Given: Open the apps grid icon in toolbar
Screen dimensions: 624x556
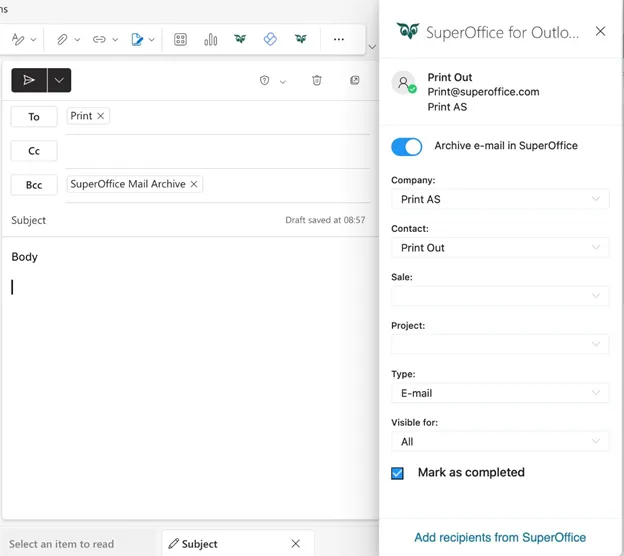Looking at the screenshot, I should [181, 40].
